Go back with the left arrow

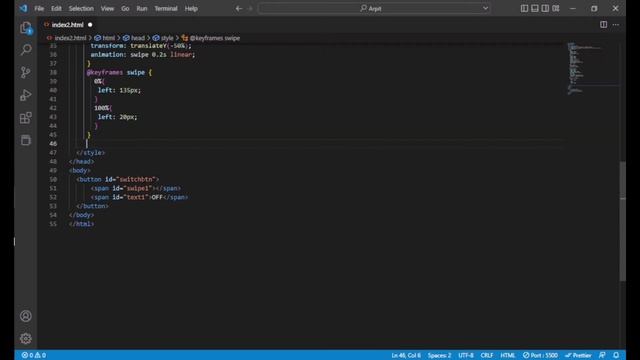[239, 8]
